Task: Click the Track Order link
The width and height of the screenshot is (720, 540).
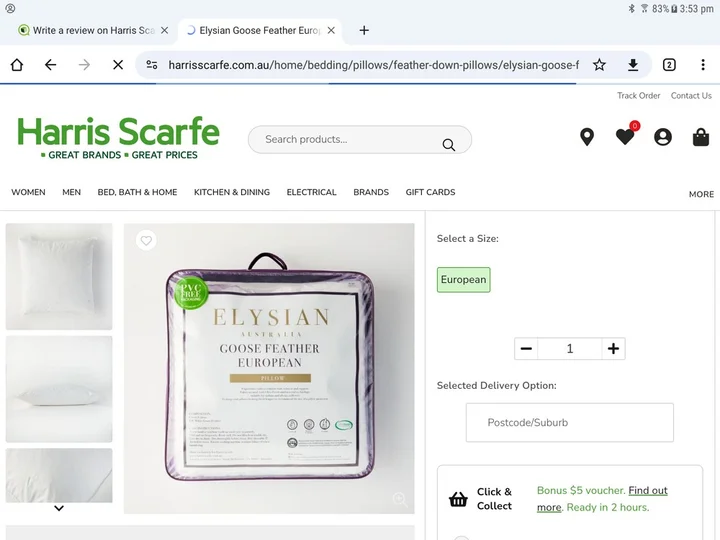Action: tap(638, 96)
